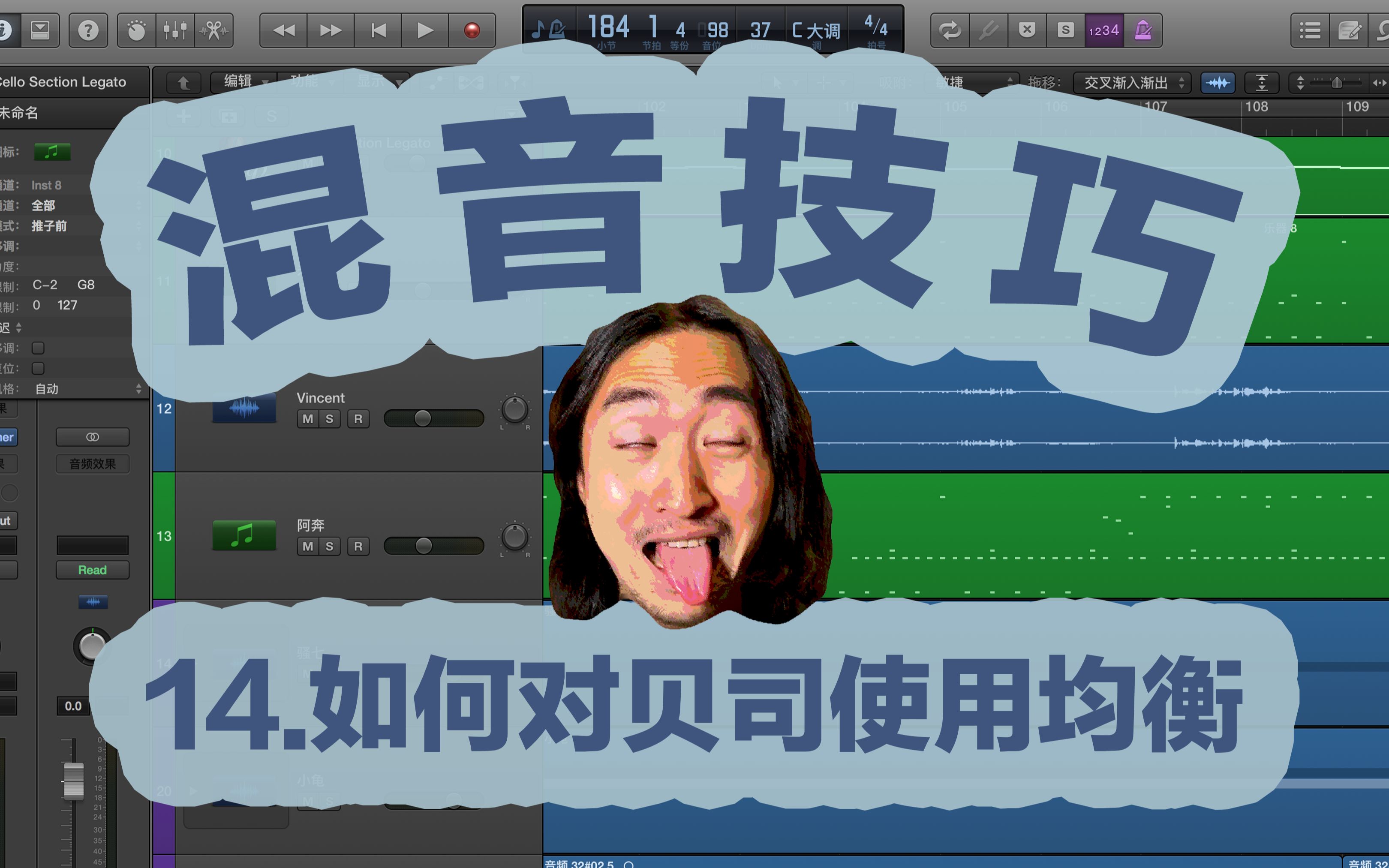Open the 音频效果 slot

coord(93,463)
